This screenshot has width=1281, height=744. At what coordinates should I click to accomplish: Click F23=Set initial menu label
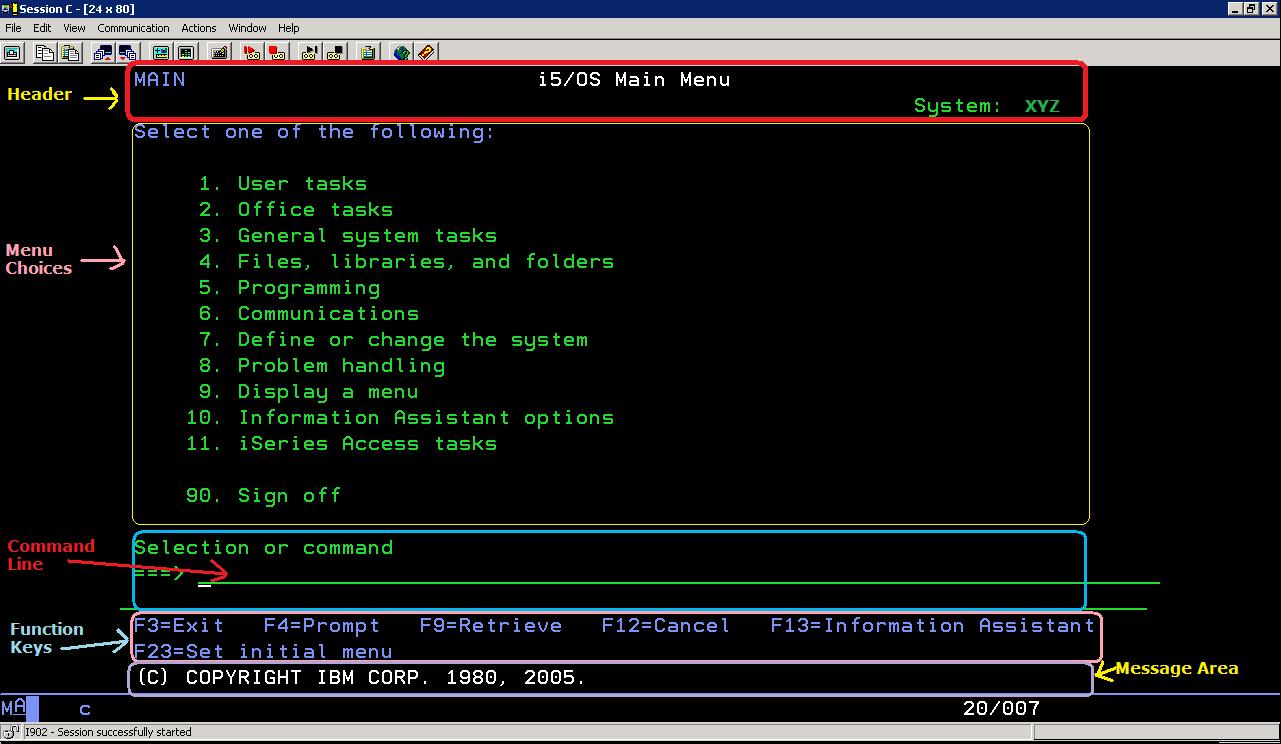tap(263, 652)
